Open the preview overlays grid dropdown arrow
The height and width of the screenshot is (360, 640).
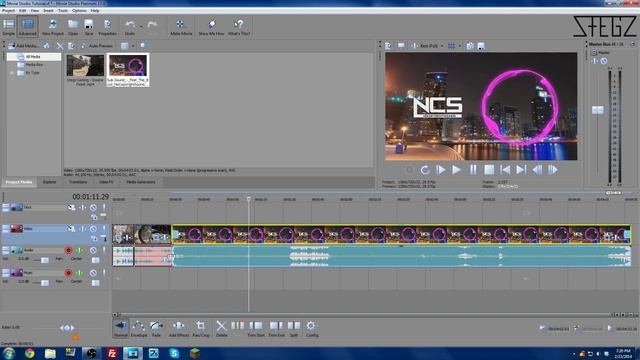[x=460, y=46]
